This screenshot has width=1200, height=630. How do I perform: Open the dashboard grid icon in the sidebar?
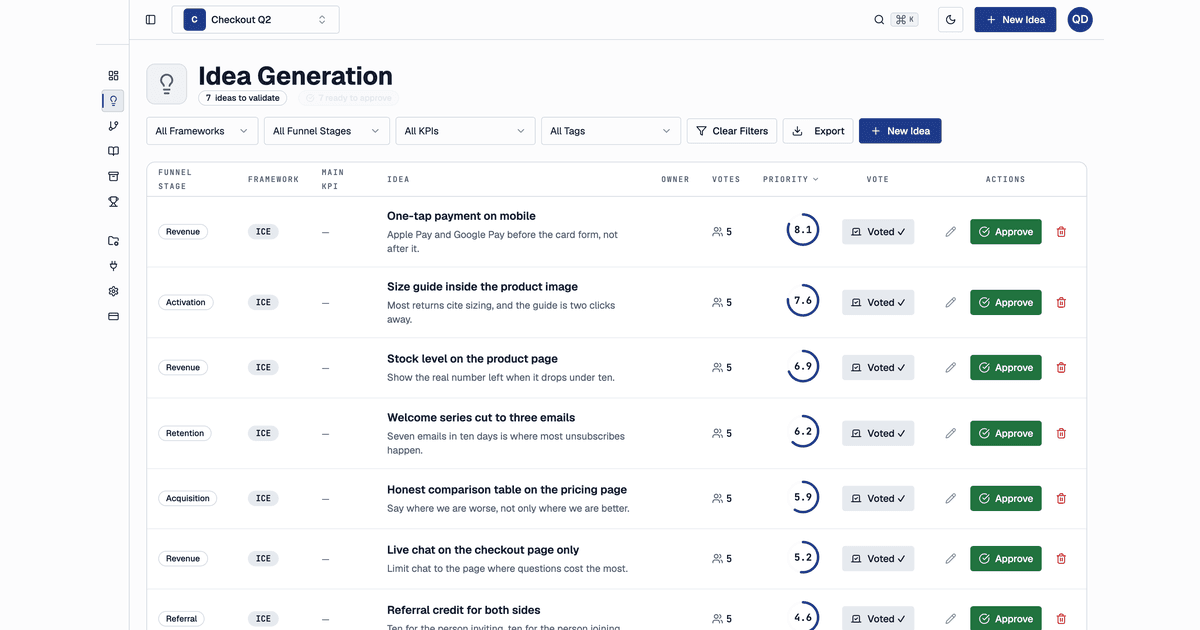113,75
